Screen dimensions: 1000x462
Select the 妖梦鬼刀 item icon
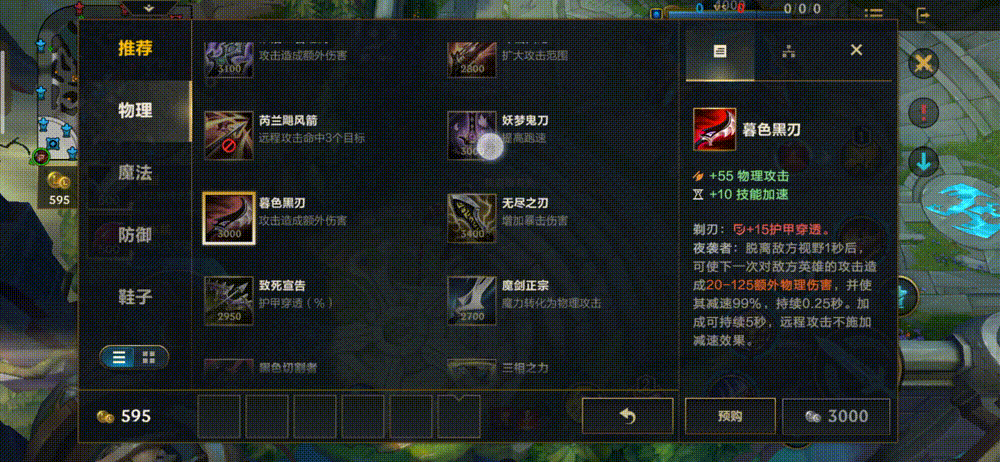click(472, 136)
